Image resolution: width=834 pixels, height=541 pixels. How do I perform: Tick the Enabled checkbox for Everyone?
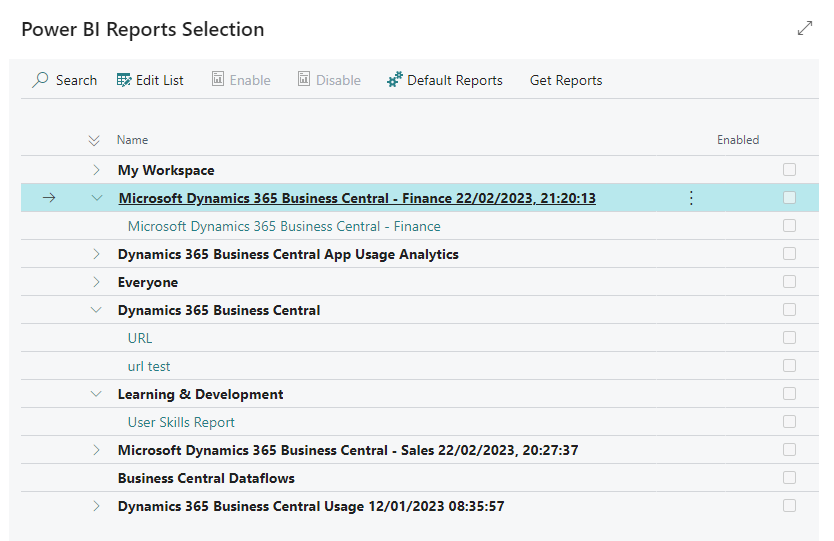pos(789,282)
